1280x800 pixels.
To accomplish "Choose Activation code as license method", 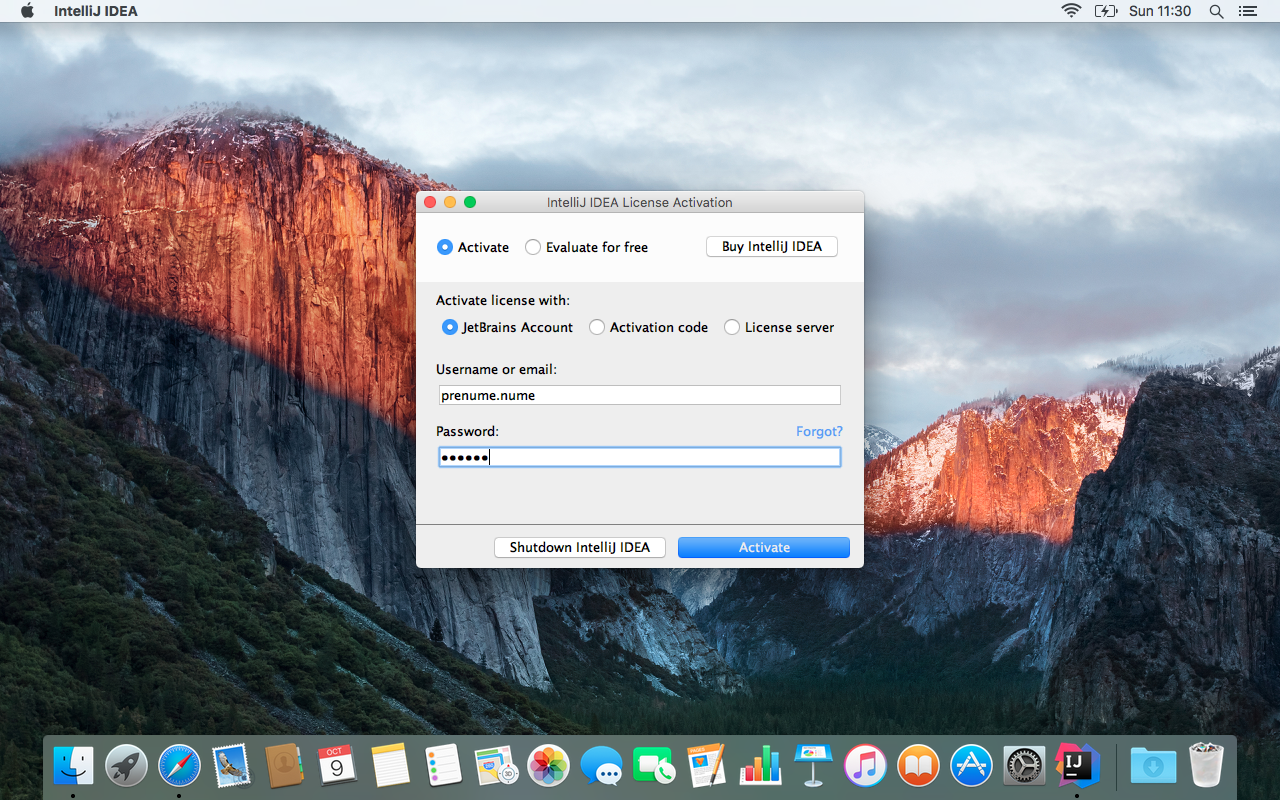I will coord(596,327).
